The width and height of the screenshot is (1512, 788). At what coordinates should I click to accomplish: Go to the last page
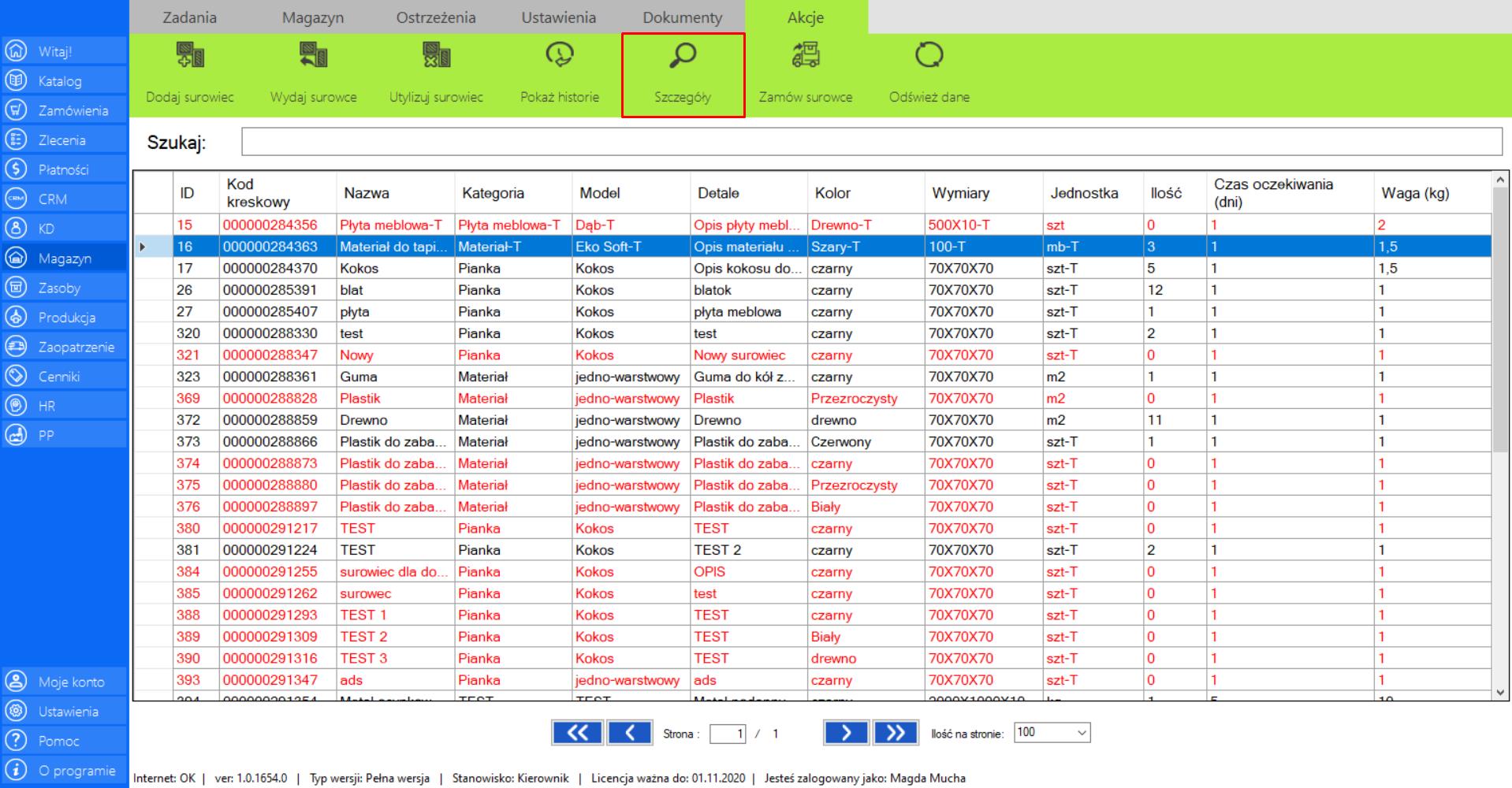(896, 733)
